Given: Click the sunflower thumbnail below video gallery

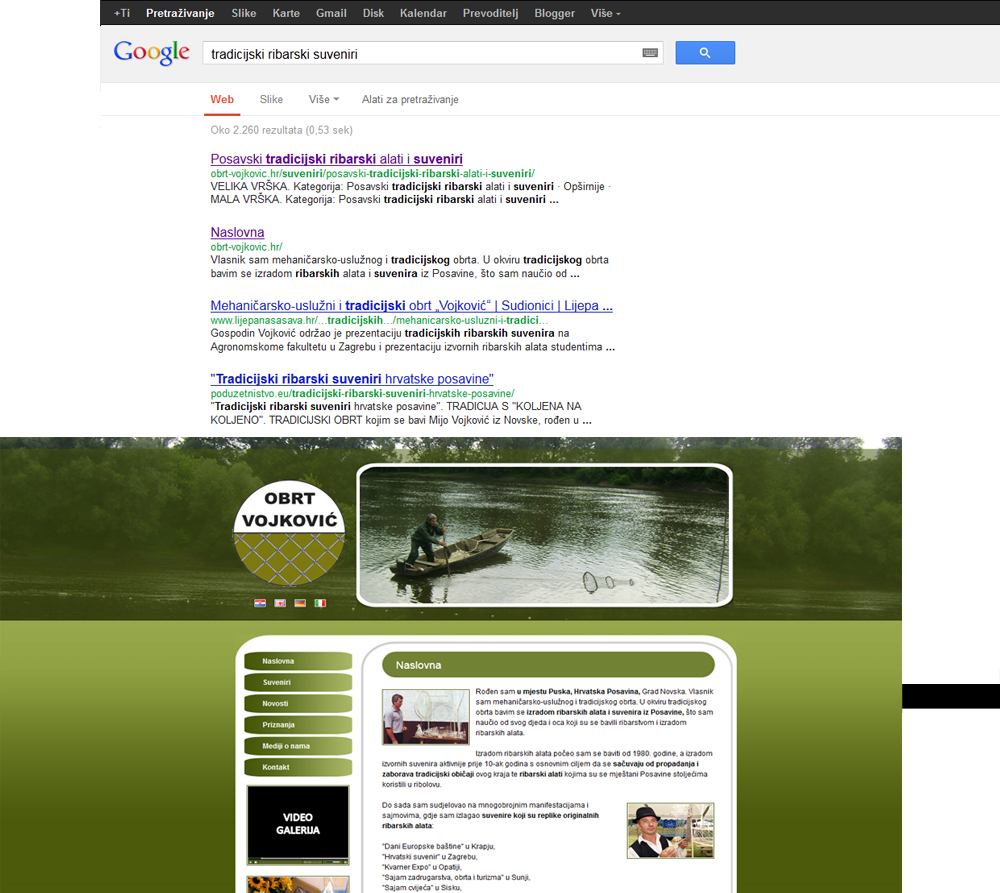Looking at the screenshot, I should point(298,885).
